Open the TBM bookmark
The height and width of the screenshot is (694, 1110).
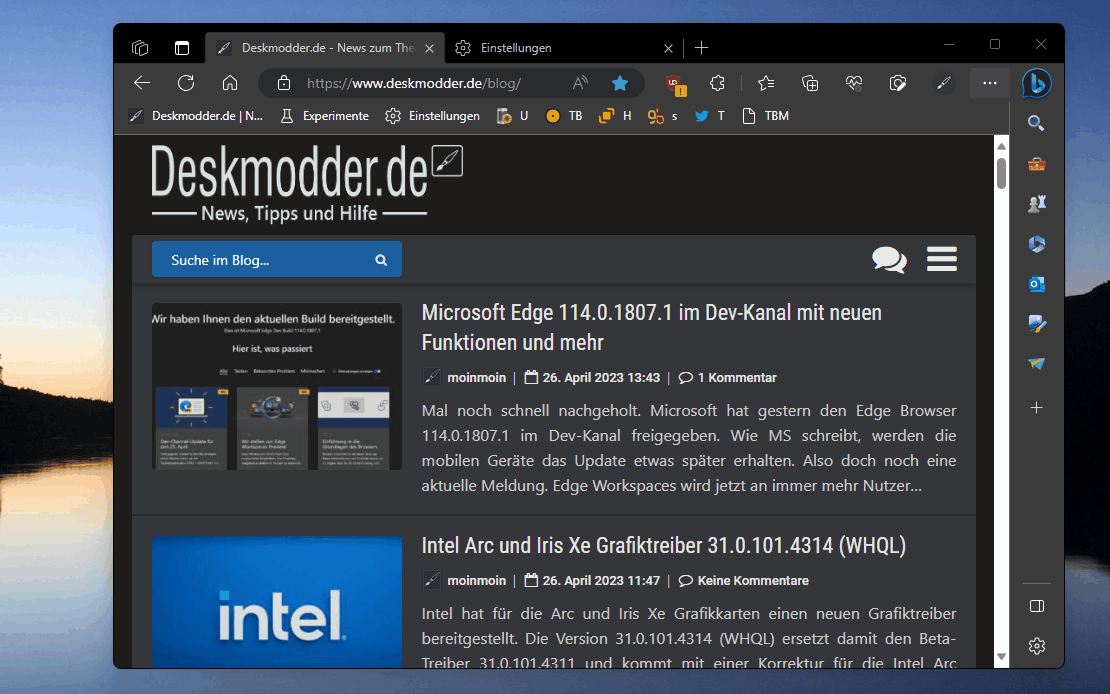(x=765, y=116)
